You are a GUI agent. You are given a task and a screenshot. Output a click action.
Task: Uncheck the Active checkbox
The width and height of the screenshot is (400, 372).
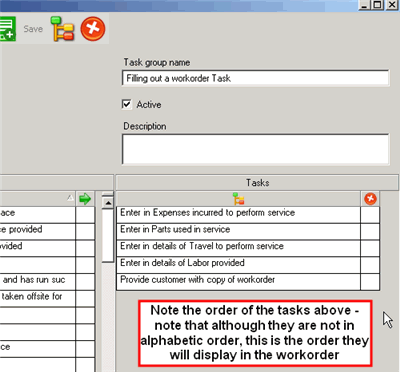coord(127,104)
